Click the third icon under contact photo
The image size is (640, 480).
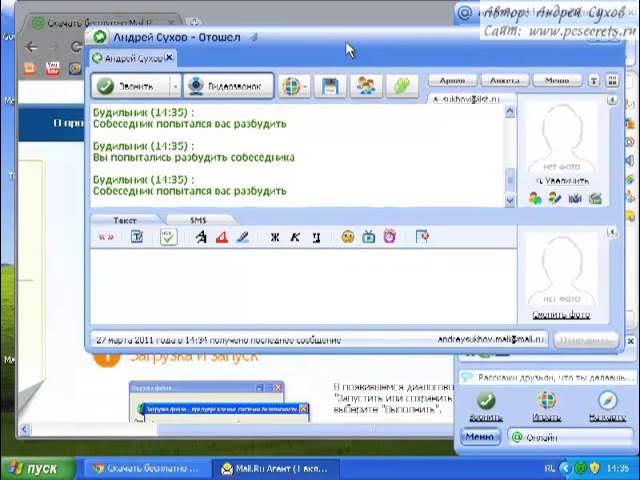pyautogui.click(x=575, y=199)
